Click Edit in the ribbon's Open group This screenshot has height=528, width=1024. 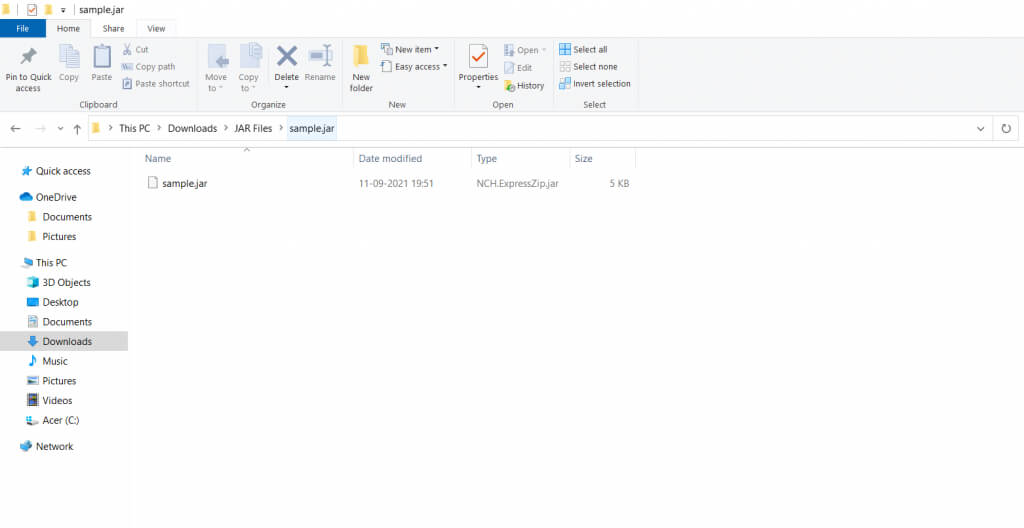pos(518,68)
